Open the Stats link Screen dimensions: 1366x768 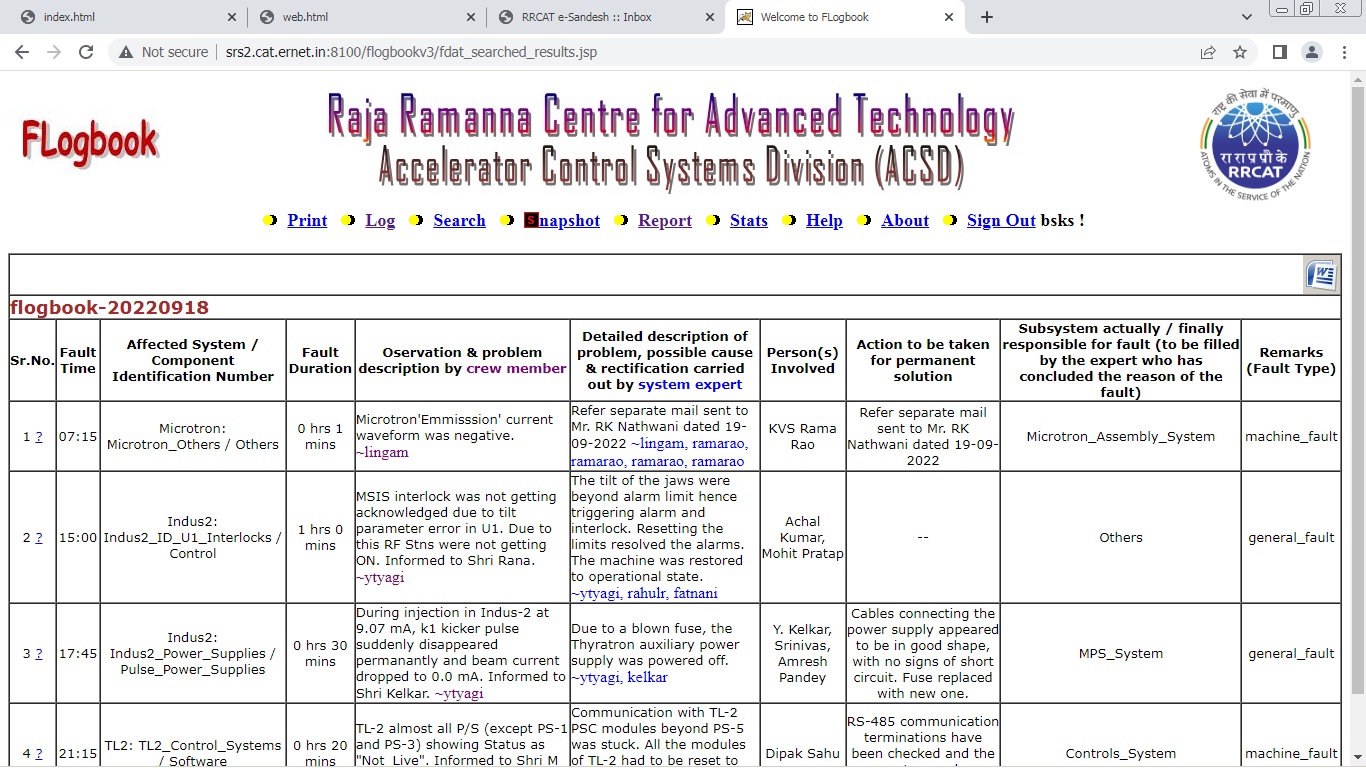point(749,221)
